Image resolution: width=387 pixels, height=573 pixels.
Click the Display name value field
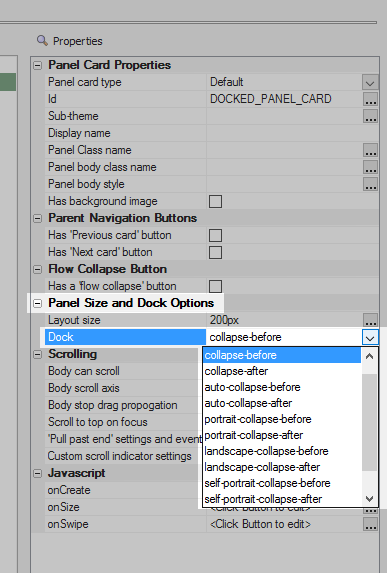click(x=292, y=133)
